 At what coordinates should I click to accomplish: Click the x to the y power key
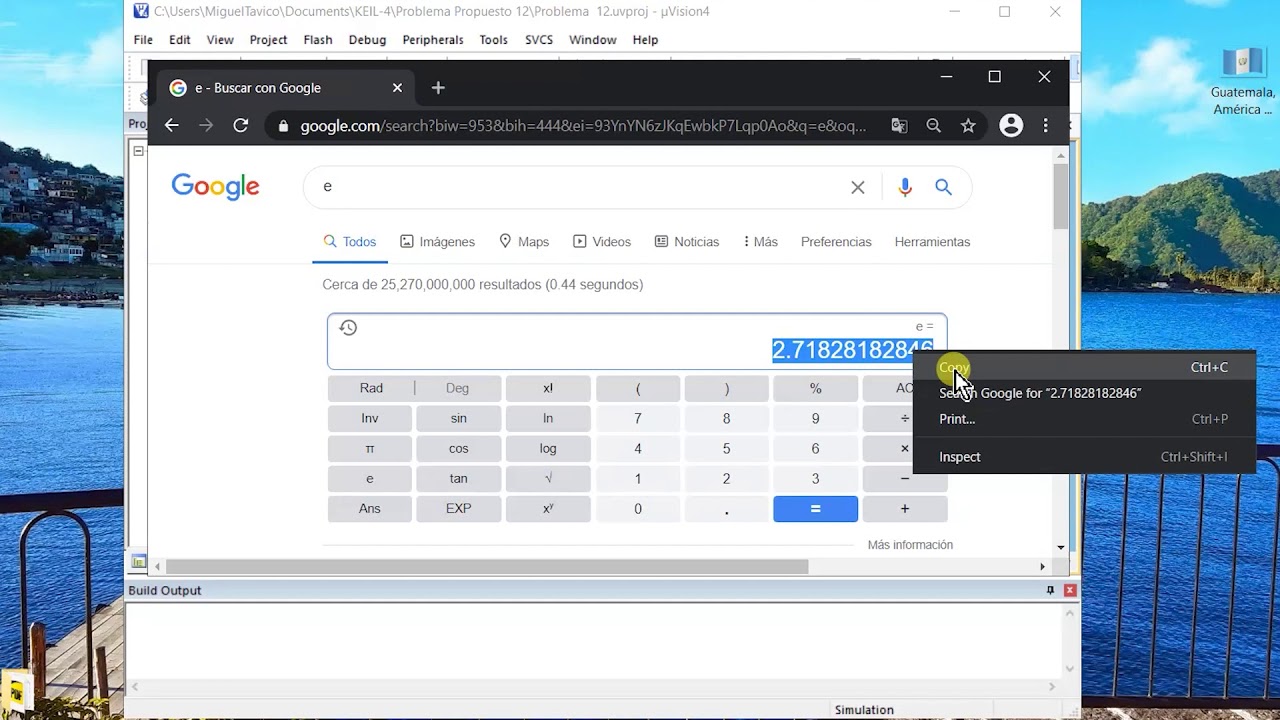pos(548,508)
